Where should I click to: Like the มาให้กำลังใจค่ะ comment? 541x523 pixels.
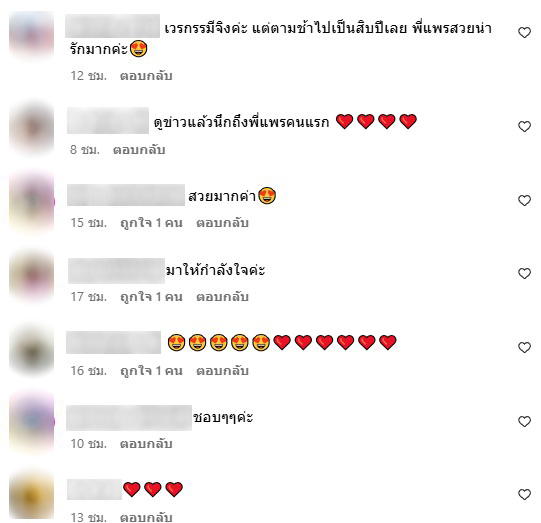[524, 273]
